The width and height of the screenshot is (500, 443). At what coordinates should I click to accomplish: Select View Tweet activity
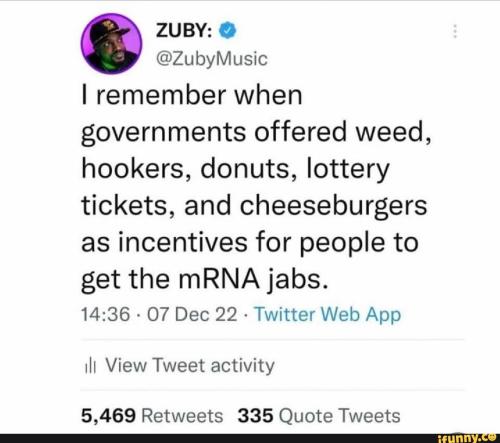[x=190, y=366]
